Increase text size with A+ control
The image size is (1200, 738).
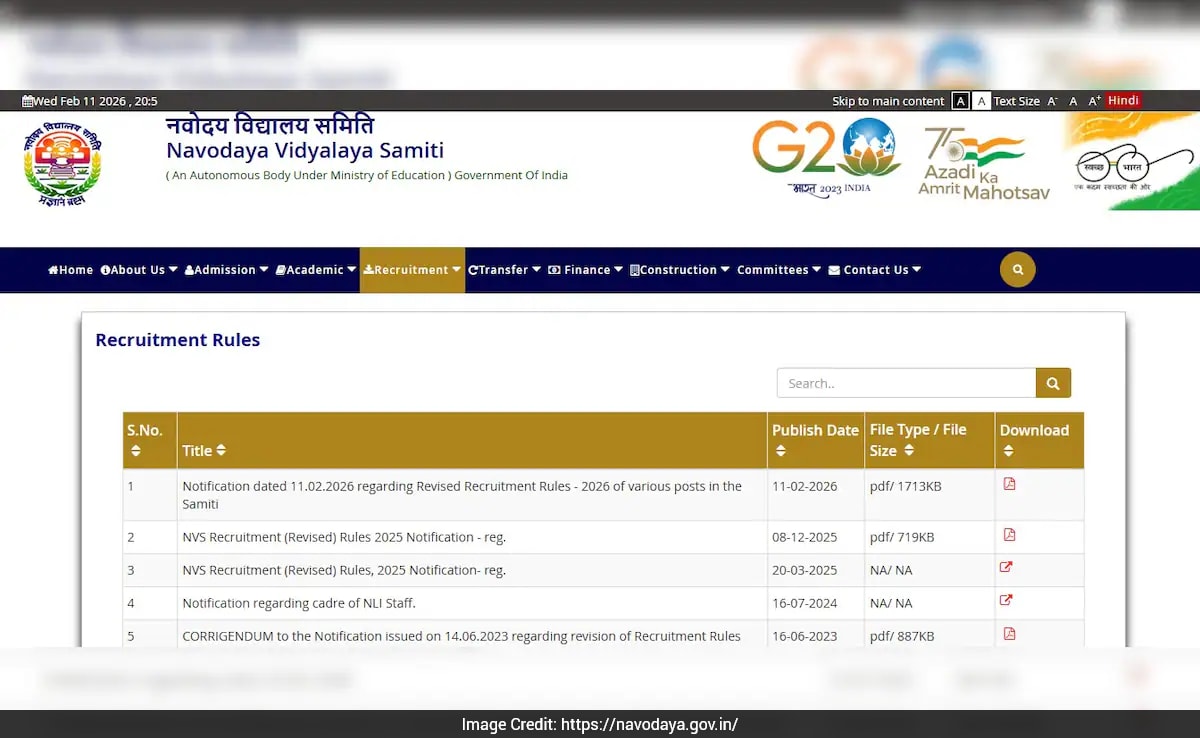click(x=1094, y=101)
